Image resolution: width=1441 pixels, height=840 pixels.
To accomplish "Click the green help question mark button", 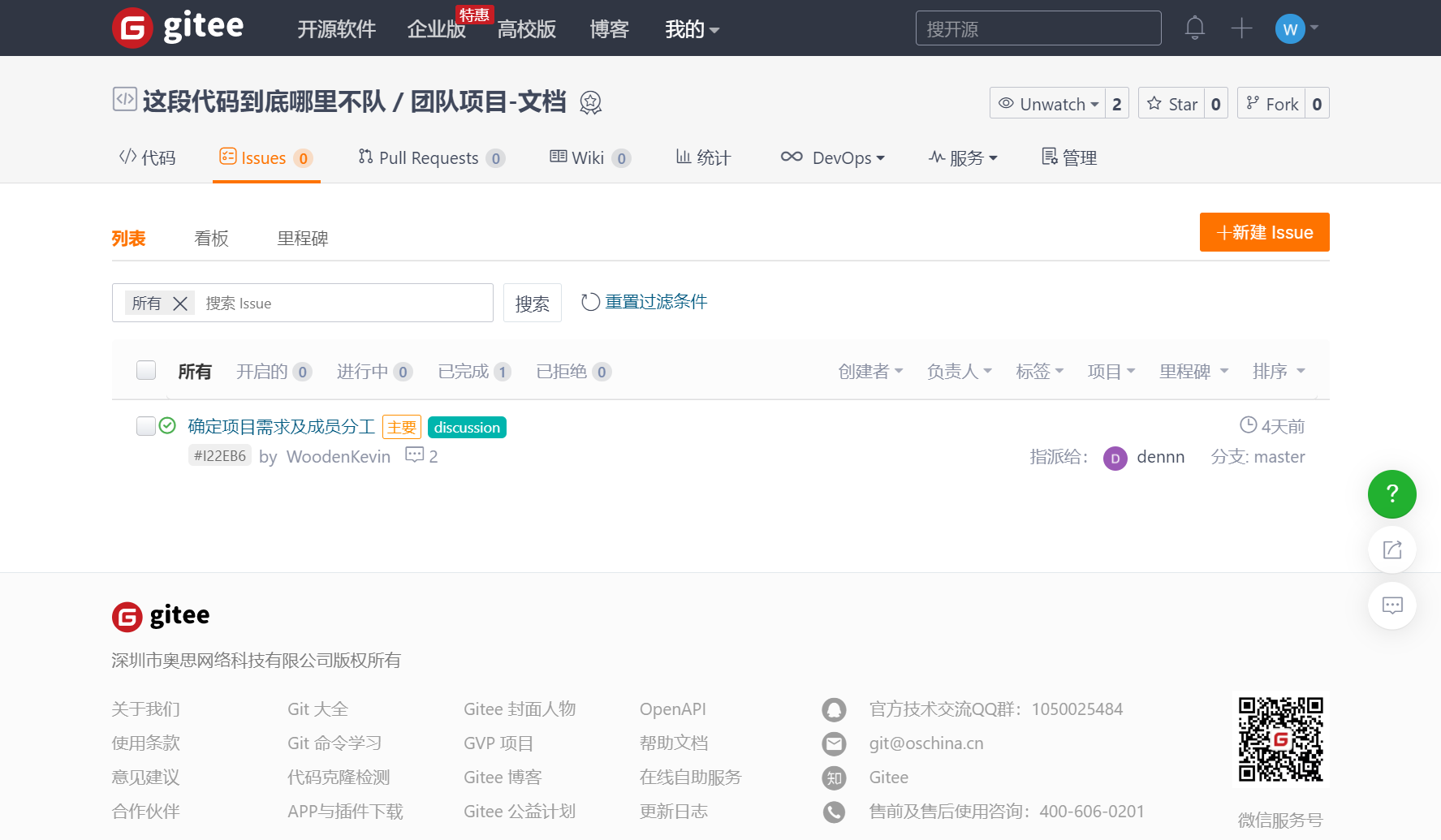I will [1391, 493].
